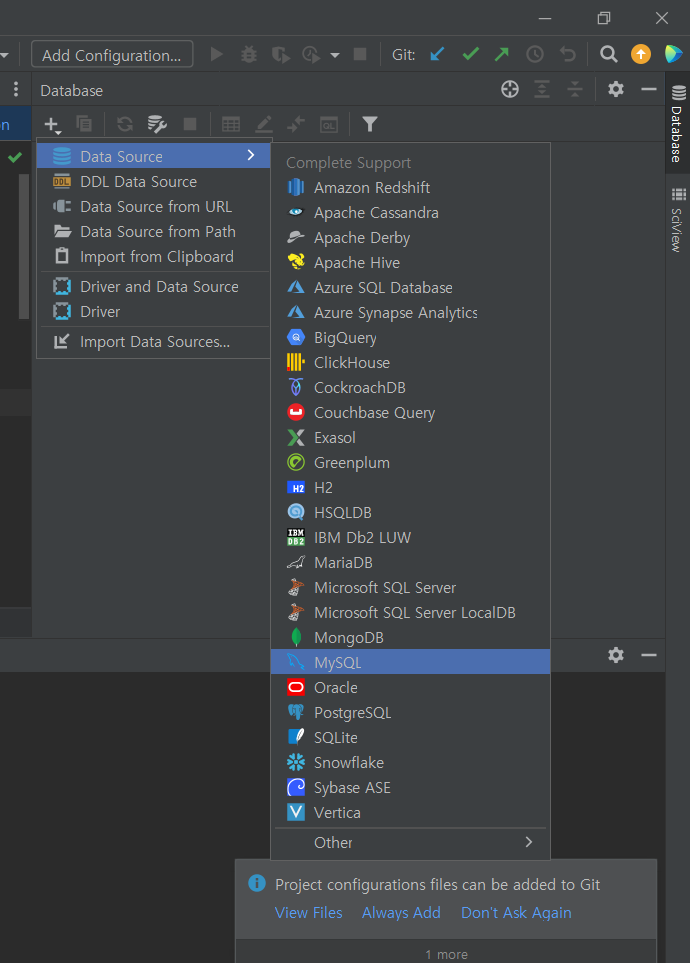This screenshot has width=690, height=963.
Task: Click Don't Ask Again link
Action: [x=516, y=913]
